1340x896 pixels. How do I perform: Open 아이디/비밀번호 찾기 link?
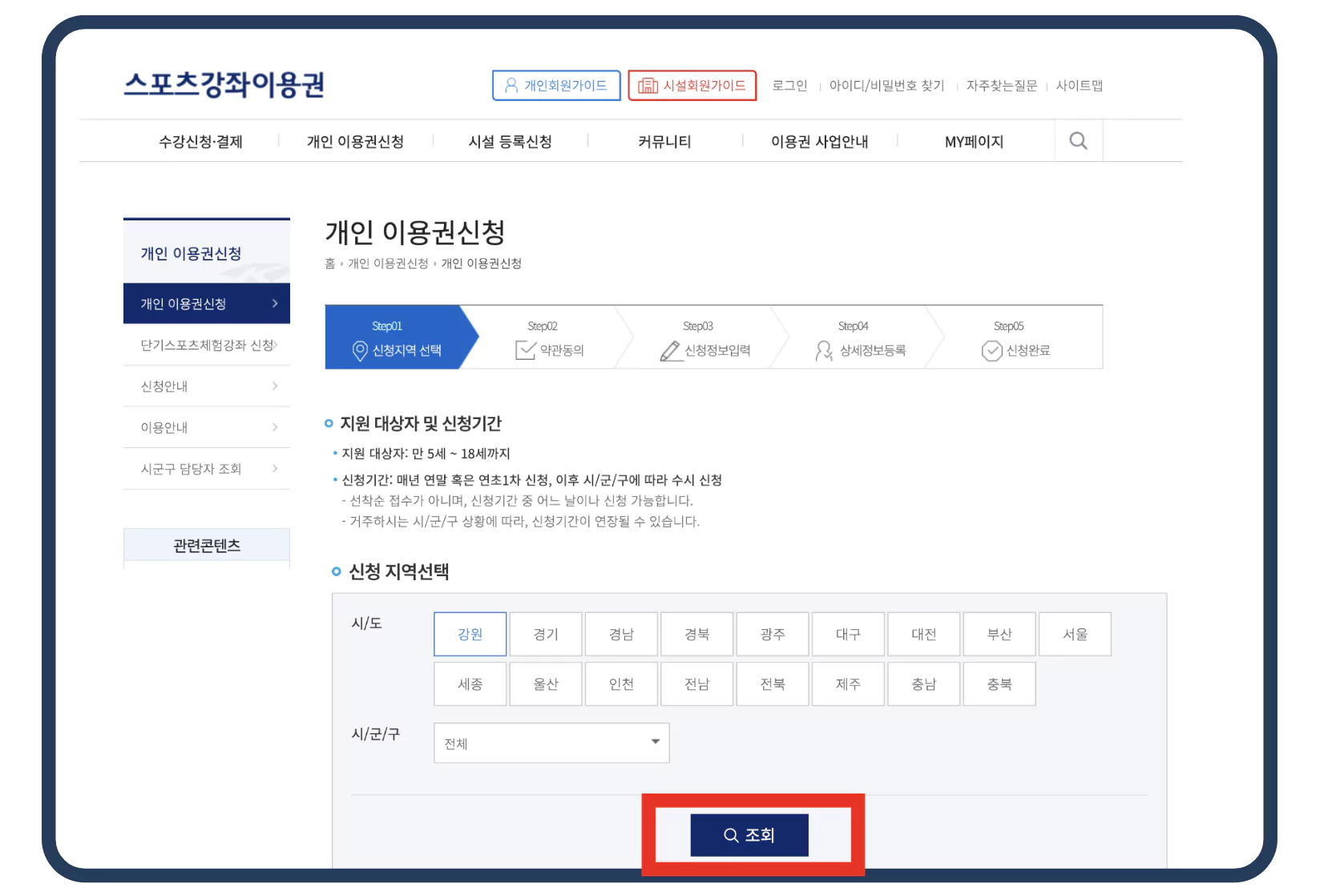pyautogui.click(x=886, y=86)
